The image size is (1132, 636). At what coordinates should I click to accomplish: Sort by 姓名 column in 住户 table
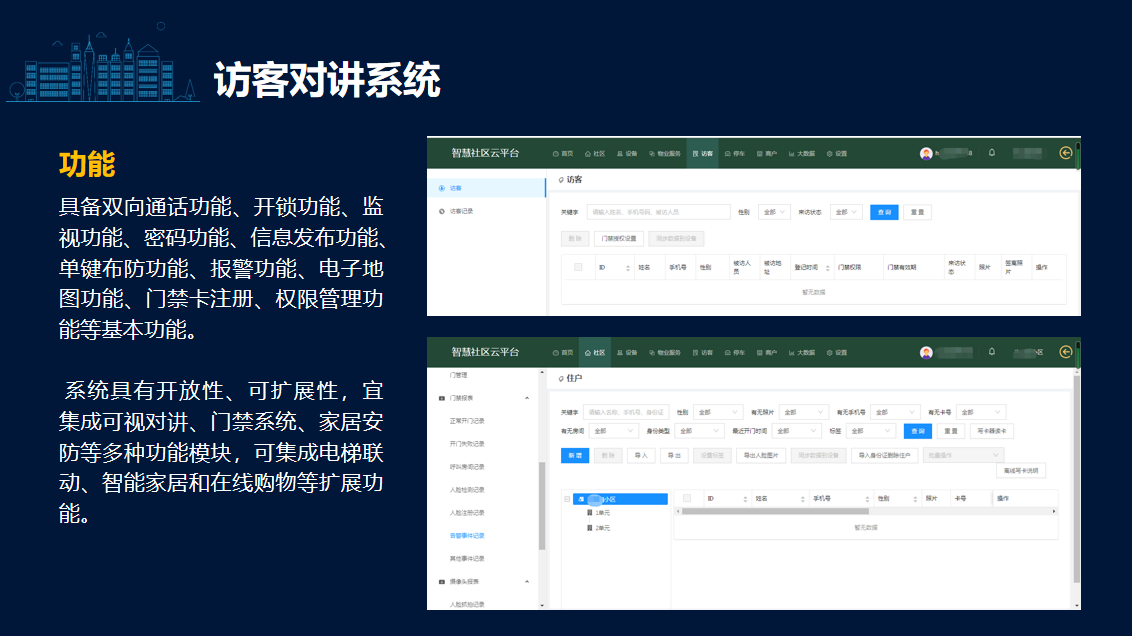[802, 499]
